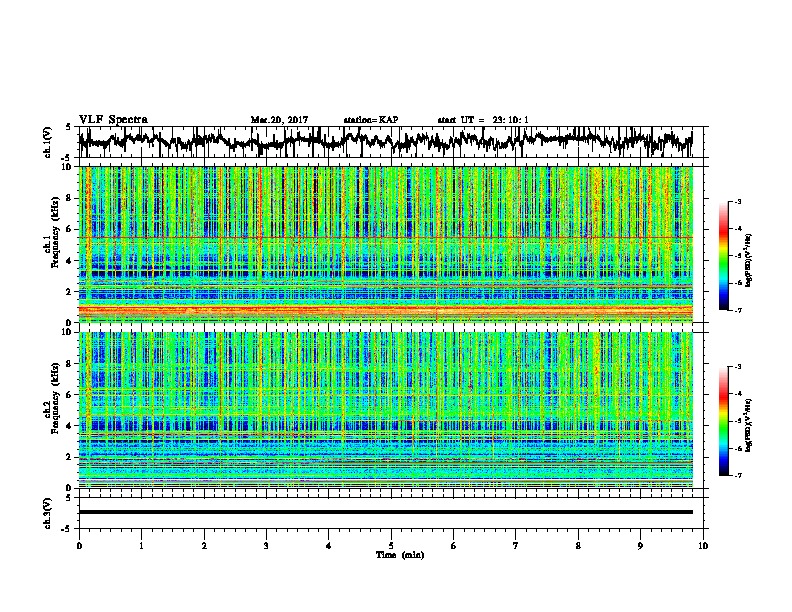The image size is (792, 612).
Task: Click time axis tick label "9"
Action: 640,546
